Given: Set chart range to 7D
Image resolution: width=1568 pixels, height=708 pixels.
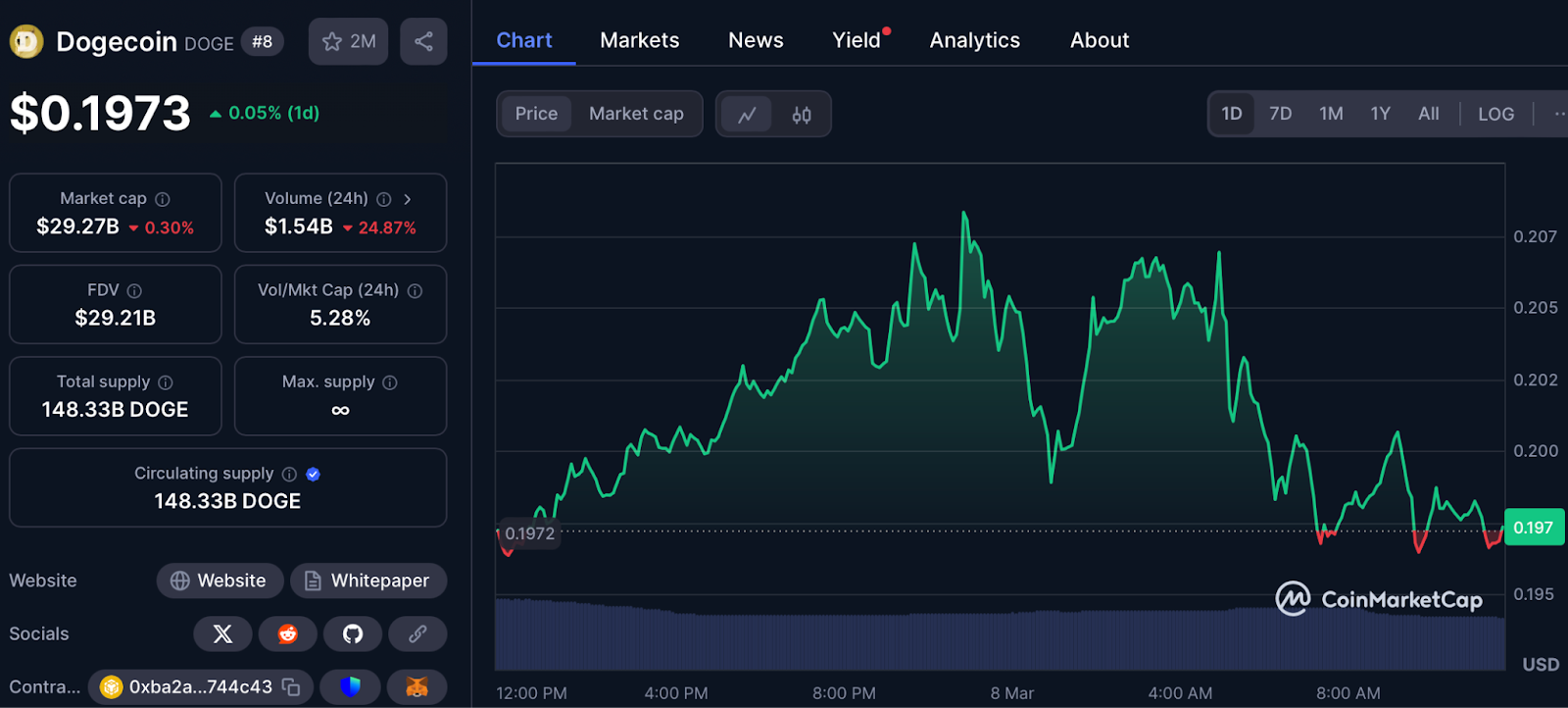Looking at the screenshot, I should 1281,114.
